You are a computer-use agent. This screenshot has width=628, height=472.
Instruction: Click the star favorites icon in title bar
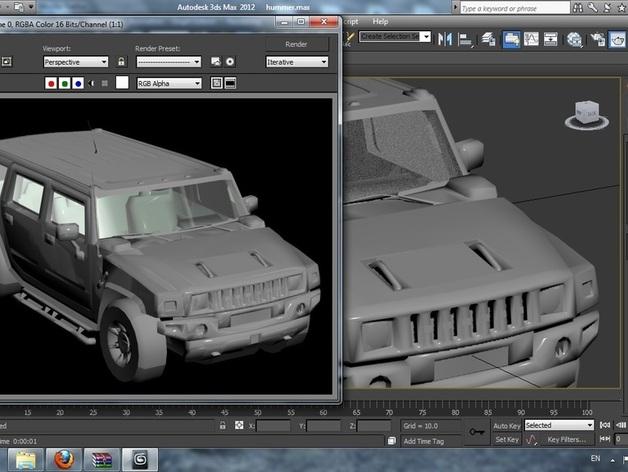pos(620,7)
